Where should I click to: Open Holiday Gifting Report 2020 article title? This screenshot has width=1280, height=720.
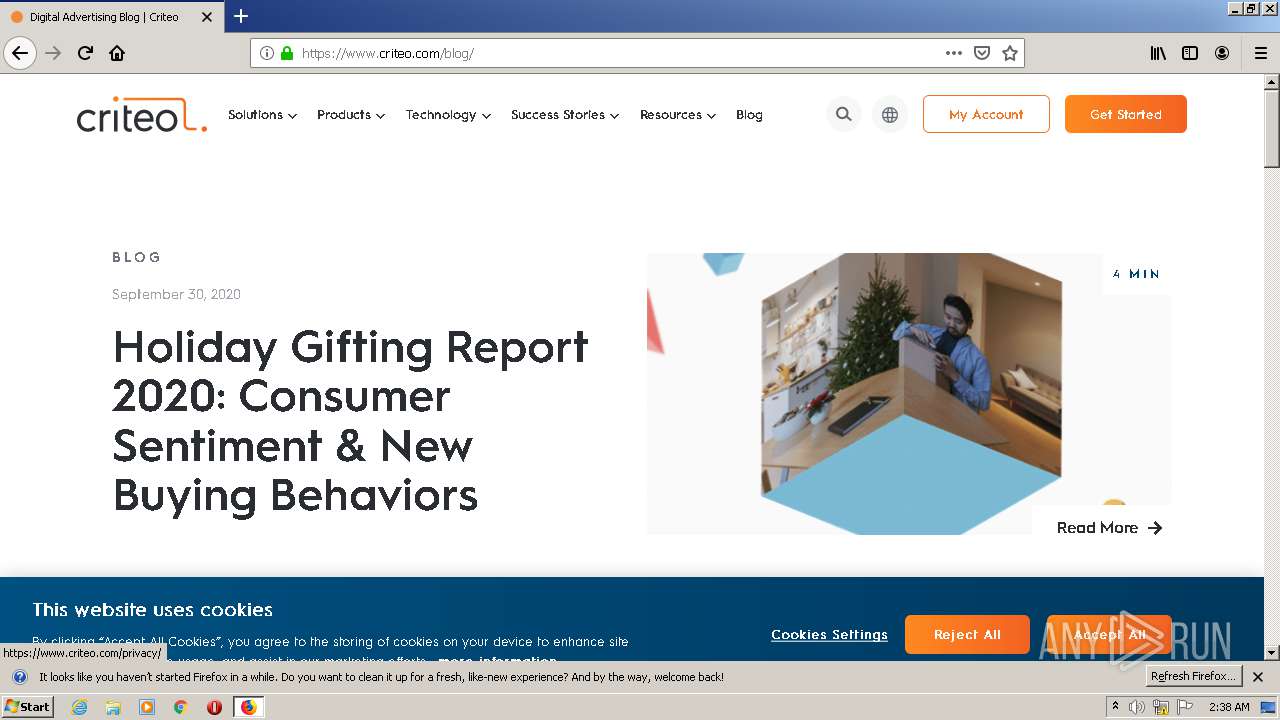click(351, 420)
